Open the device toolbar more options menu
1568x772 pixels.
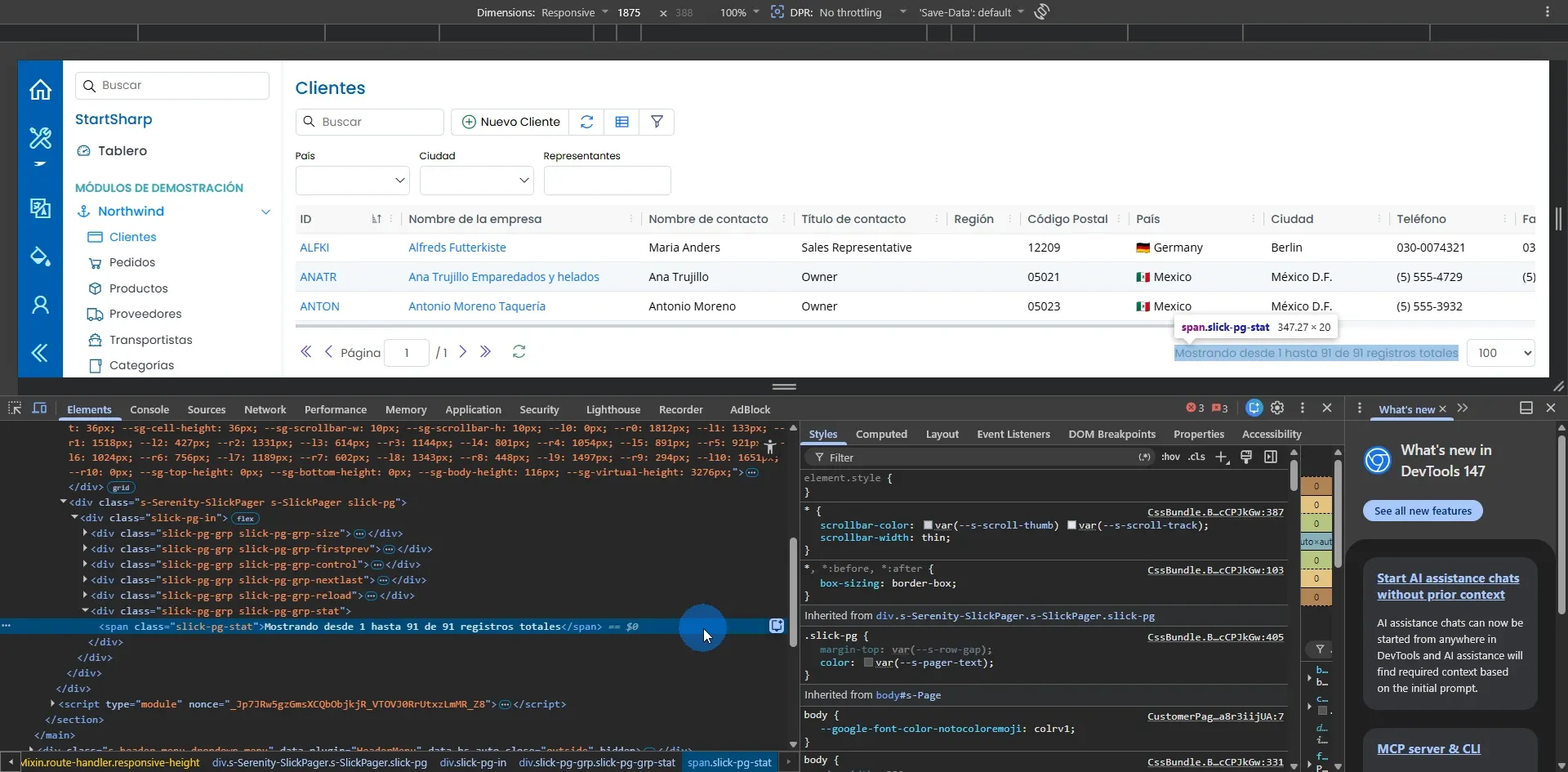pos(1547,12)
